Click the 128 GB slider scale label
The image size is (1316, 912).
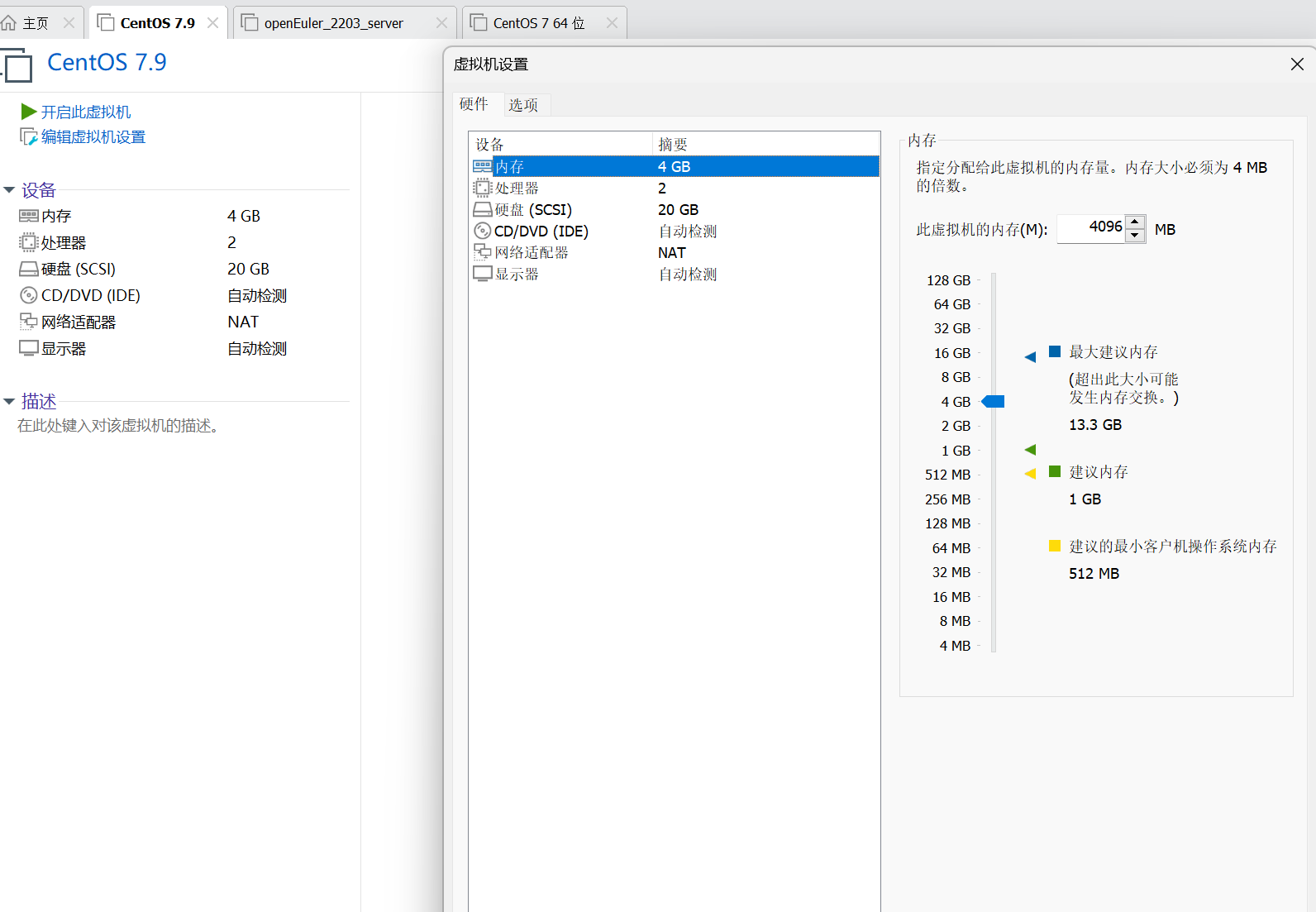pyautogui.click(x=948, y=280)
